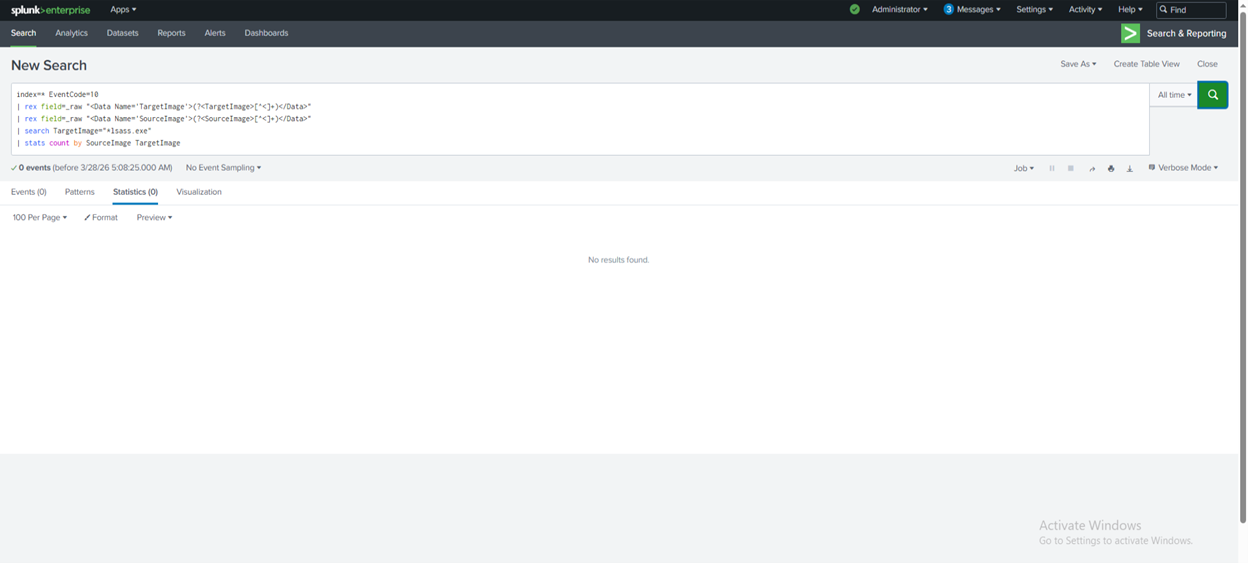Click the splunk>enterprise logo
This screenshot has height=563, width=1248.
50,10
